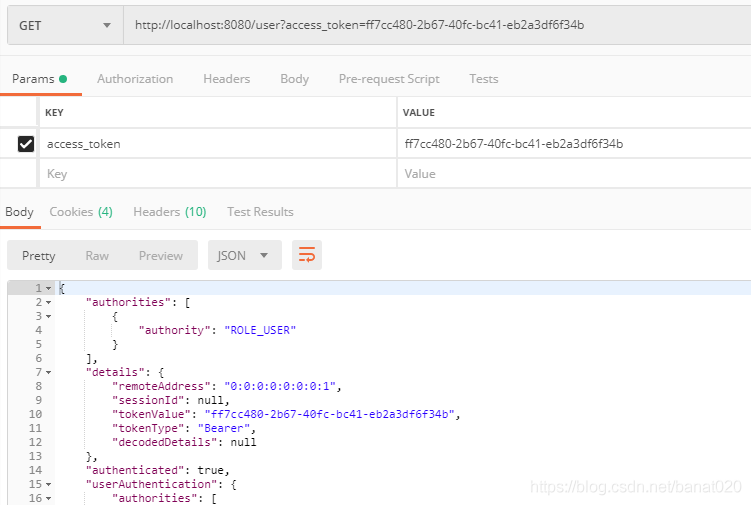Go to the Tests tab

483,79
